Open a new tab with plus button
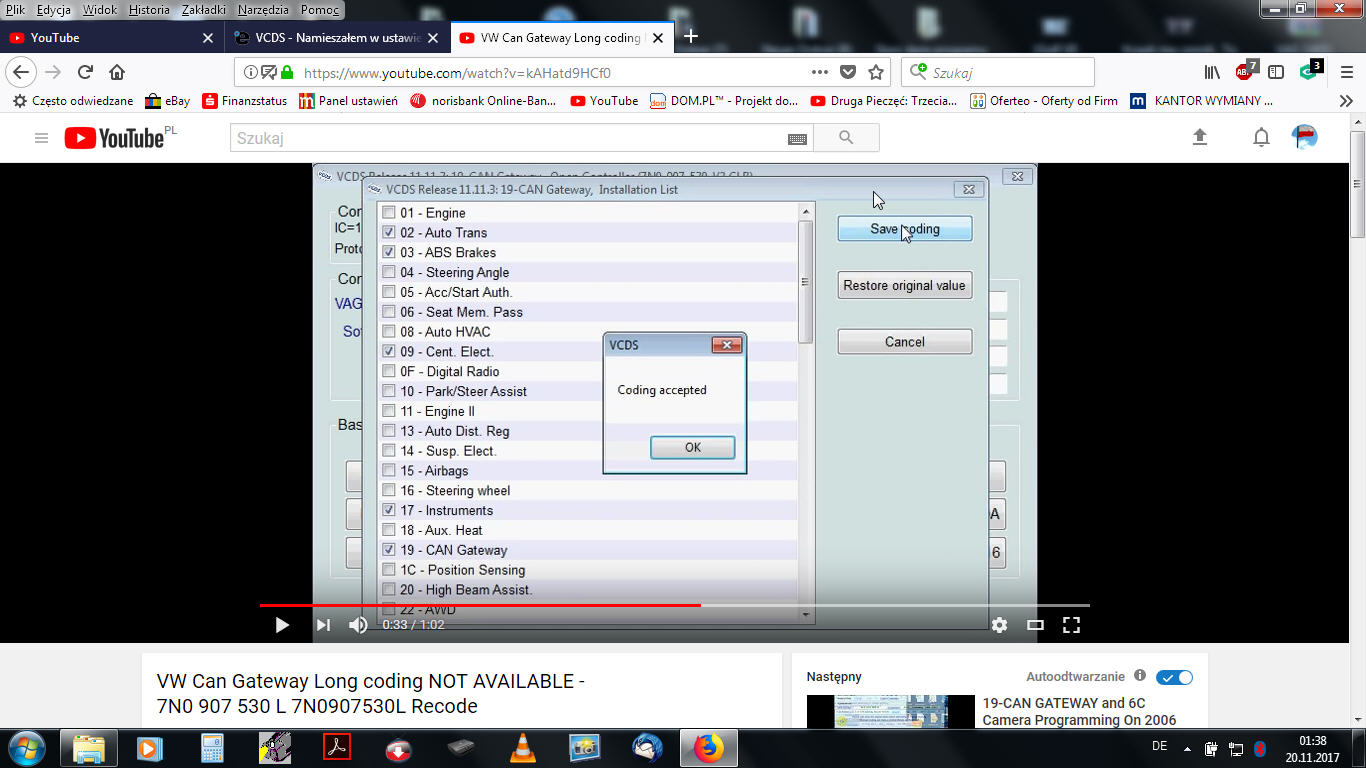This screenshot has height=768, width=1366. tap(690, 37)
